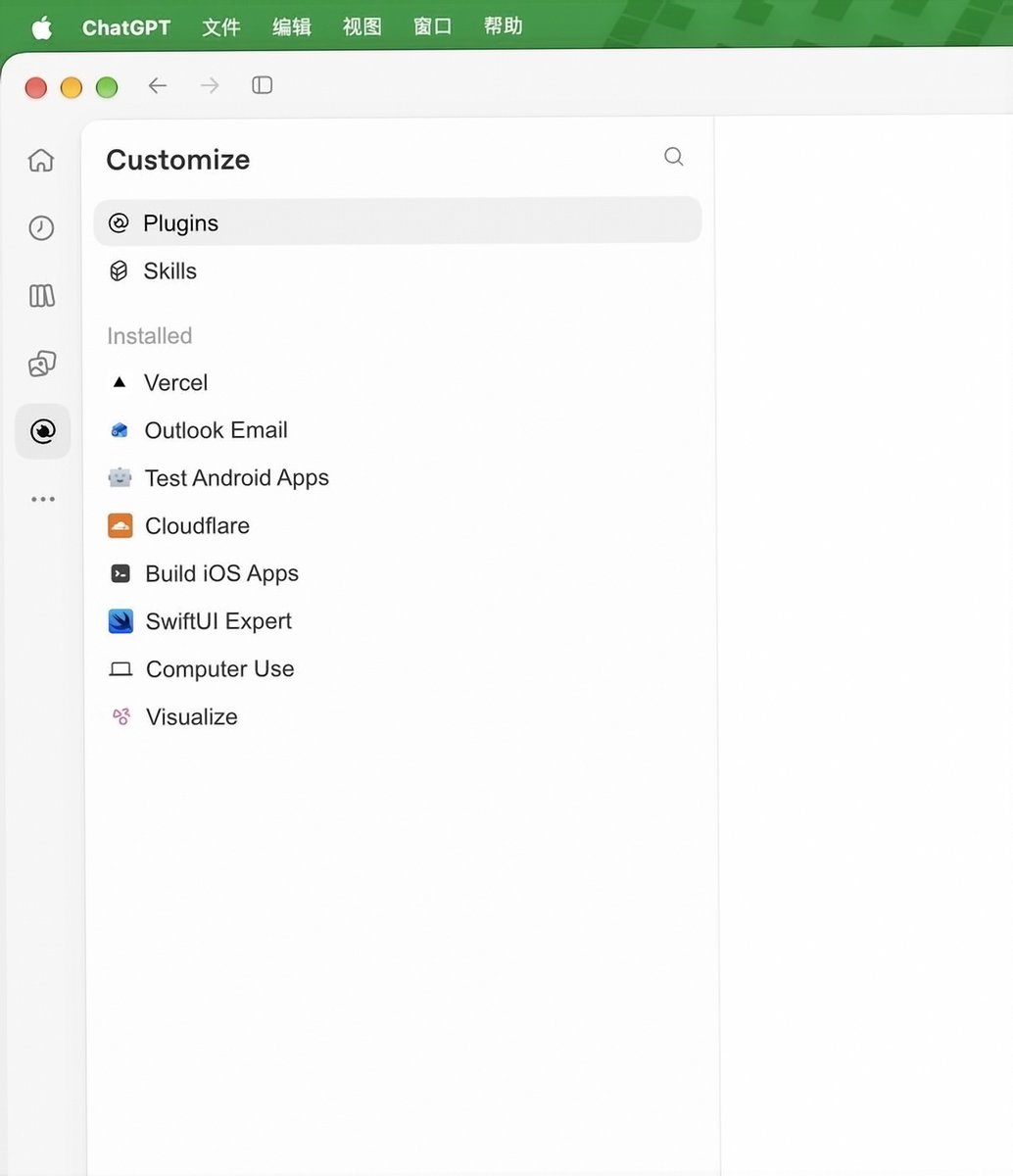Click the Vercel triangle icon
Viewport: 1013px width, 1176px height.
[120, 383]
